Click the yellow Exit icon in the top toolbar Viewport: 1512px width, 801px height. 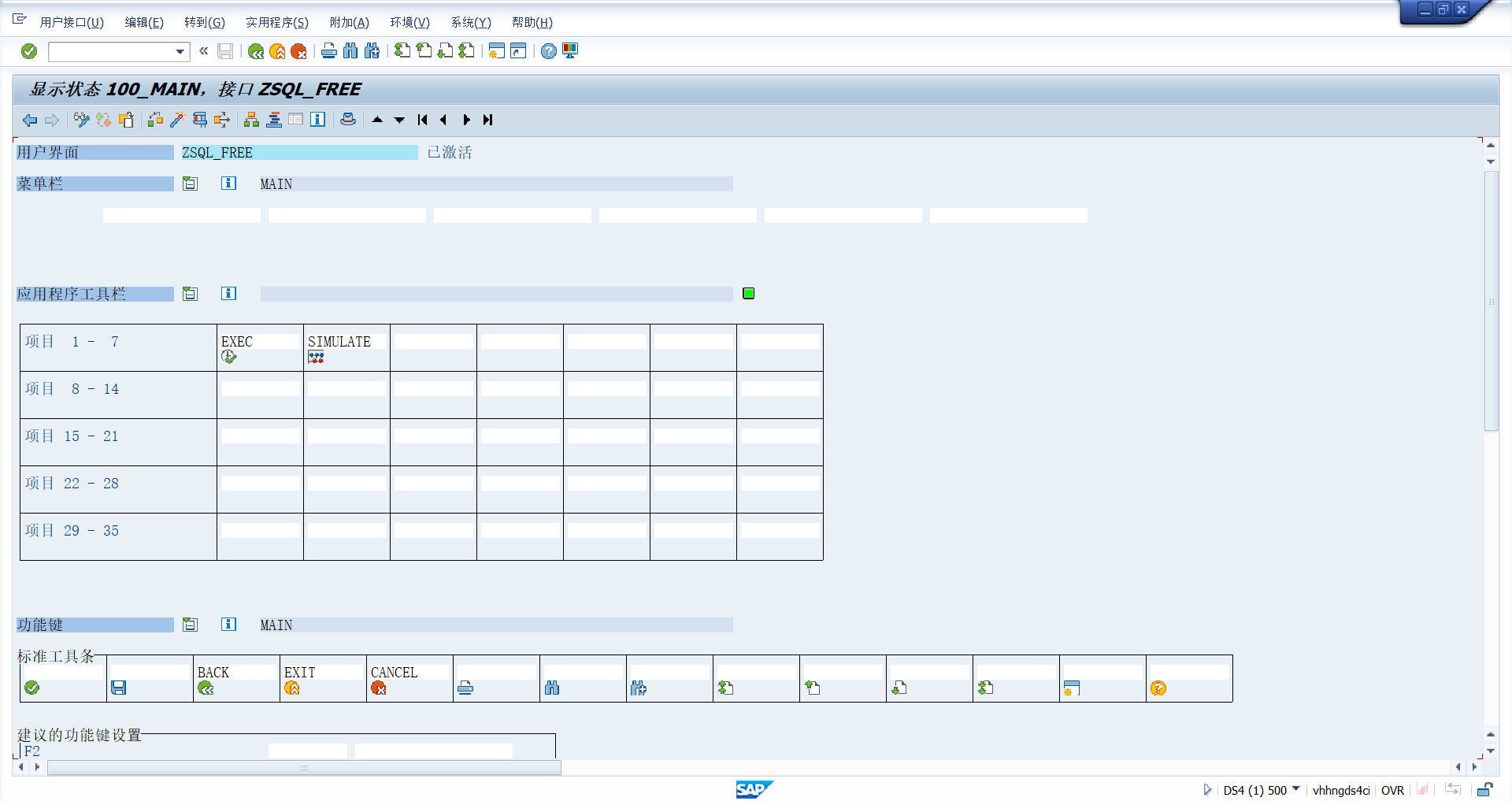[277, 51]
